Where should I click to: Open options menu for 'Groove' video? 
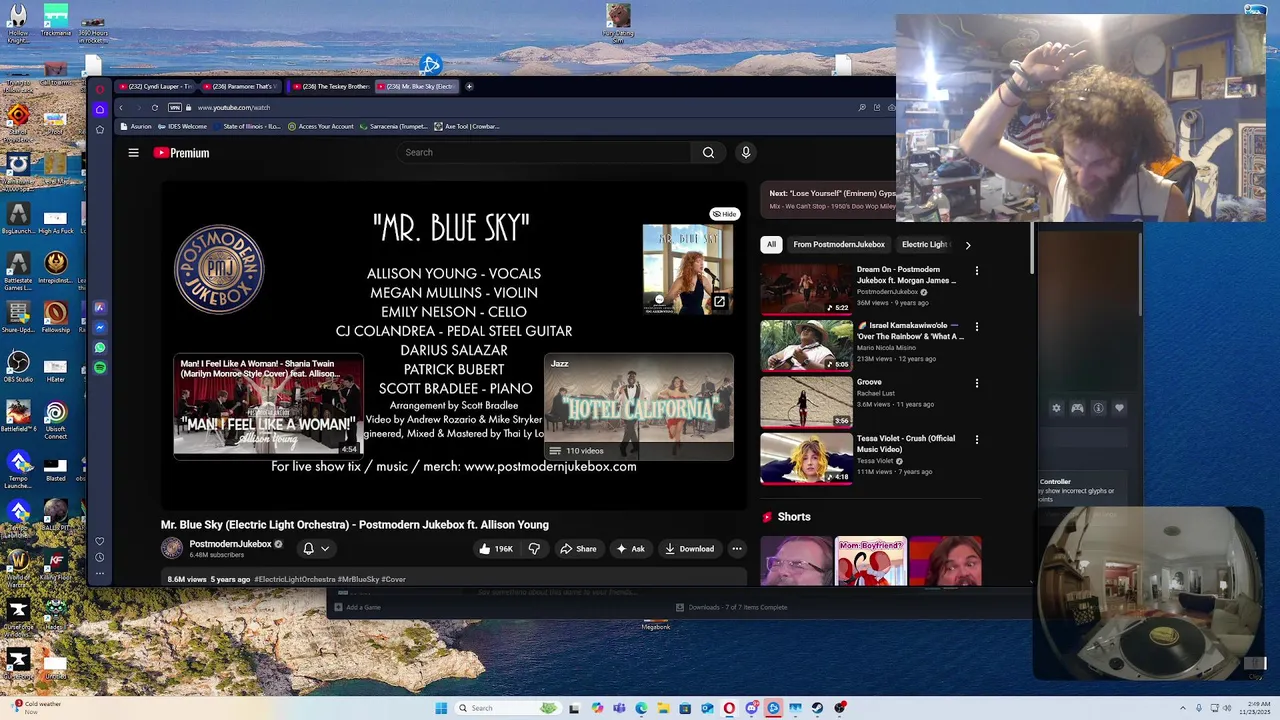coord(977,383)
